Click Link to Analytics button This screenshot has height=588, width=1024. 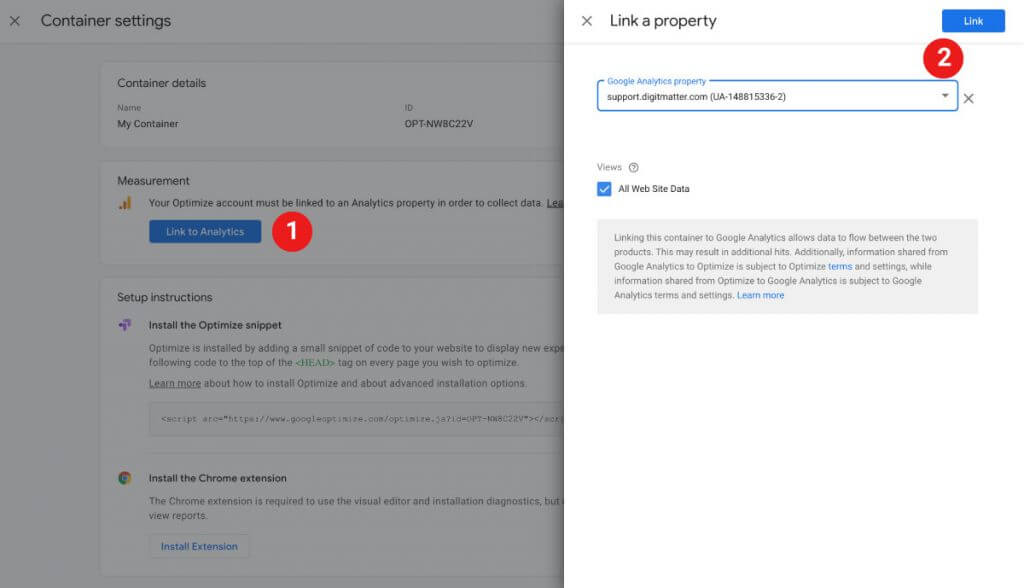205,231
